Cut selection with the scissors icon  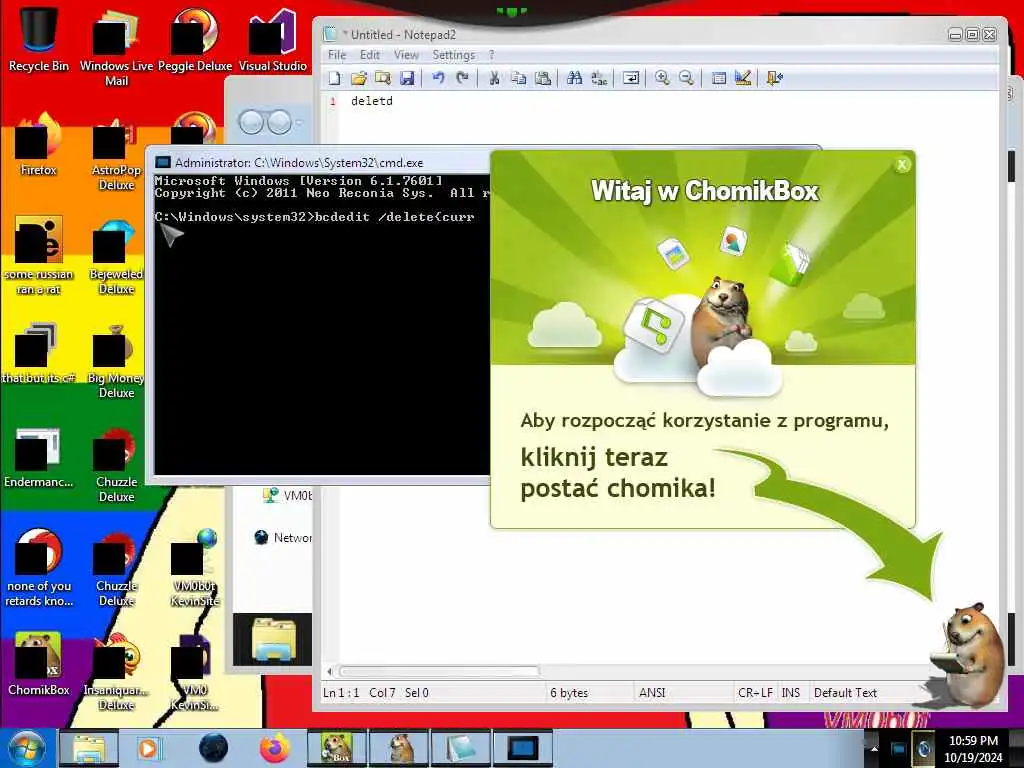pyautogui.click(x=494, y=78)
